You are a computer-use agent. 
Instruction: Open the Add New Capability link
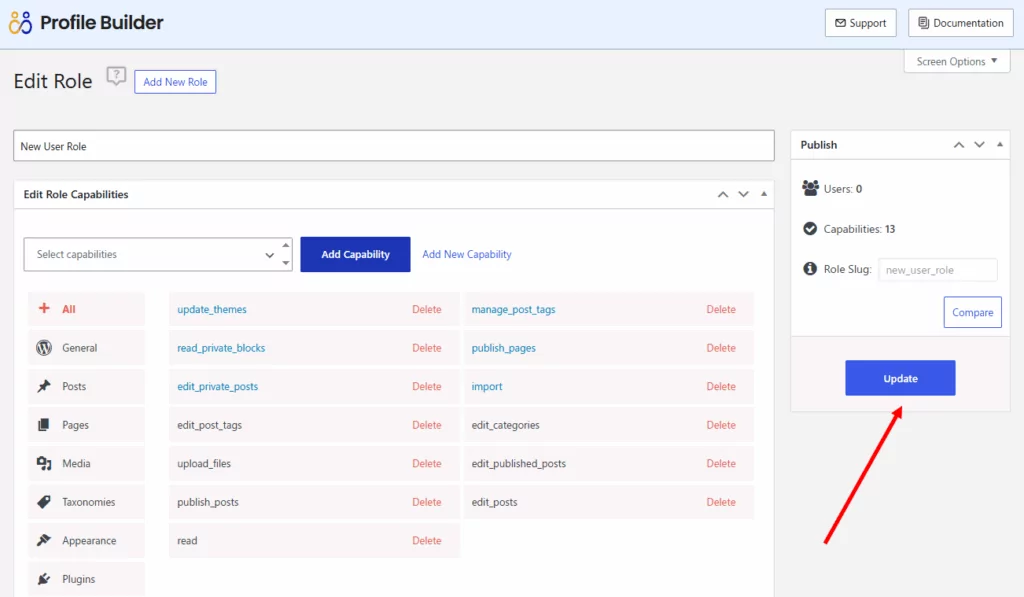(466, 255)
